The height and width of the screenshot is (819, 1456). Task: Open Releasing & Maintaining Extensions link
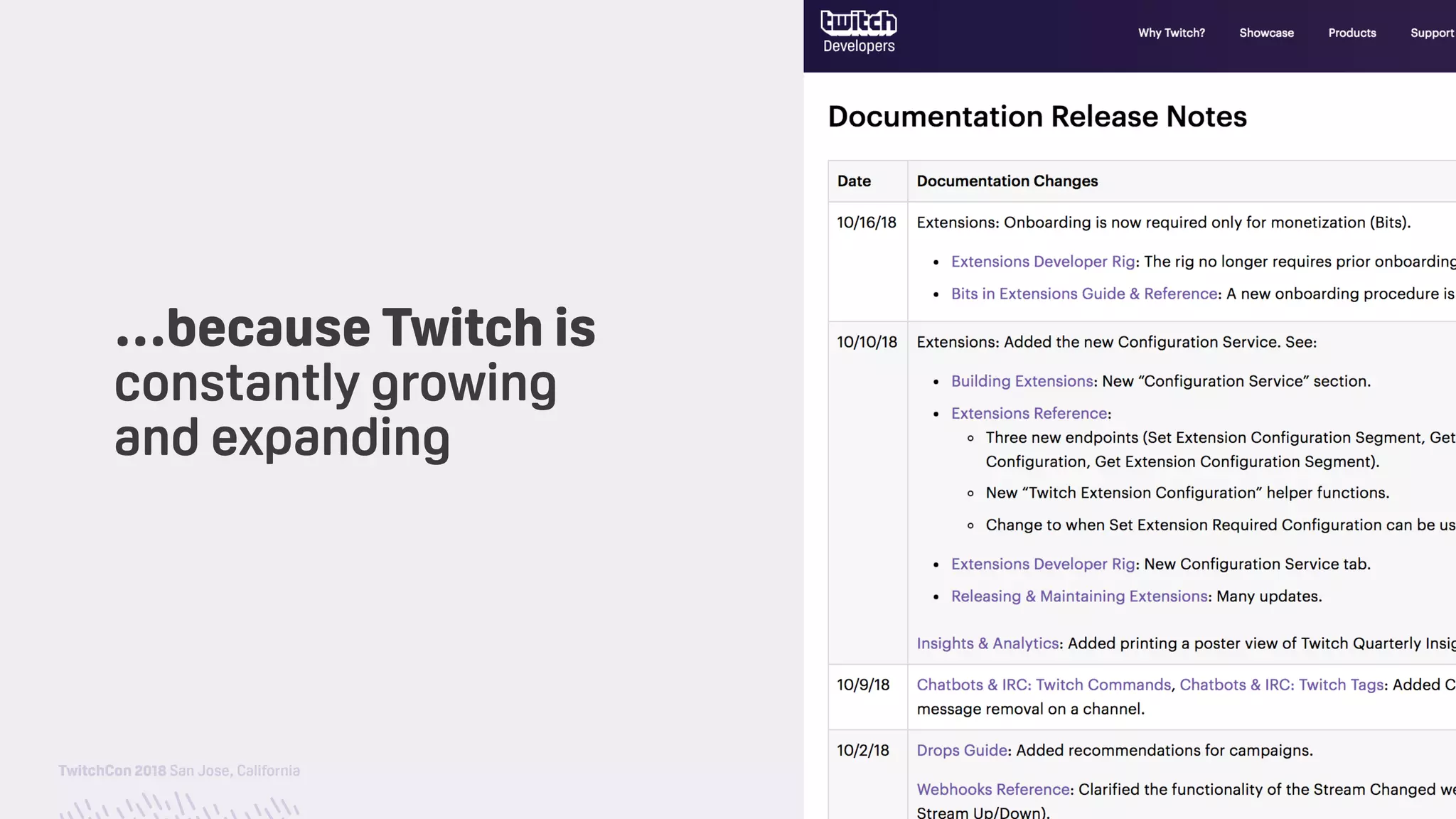point(1079,596)
